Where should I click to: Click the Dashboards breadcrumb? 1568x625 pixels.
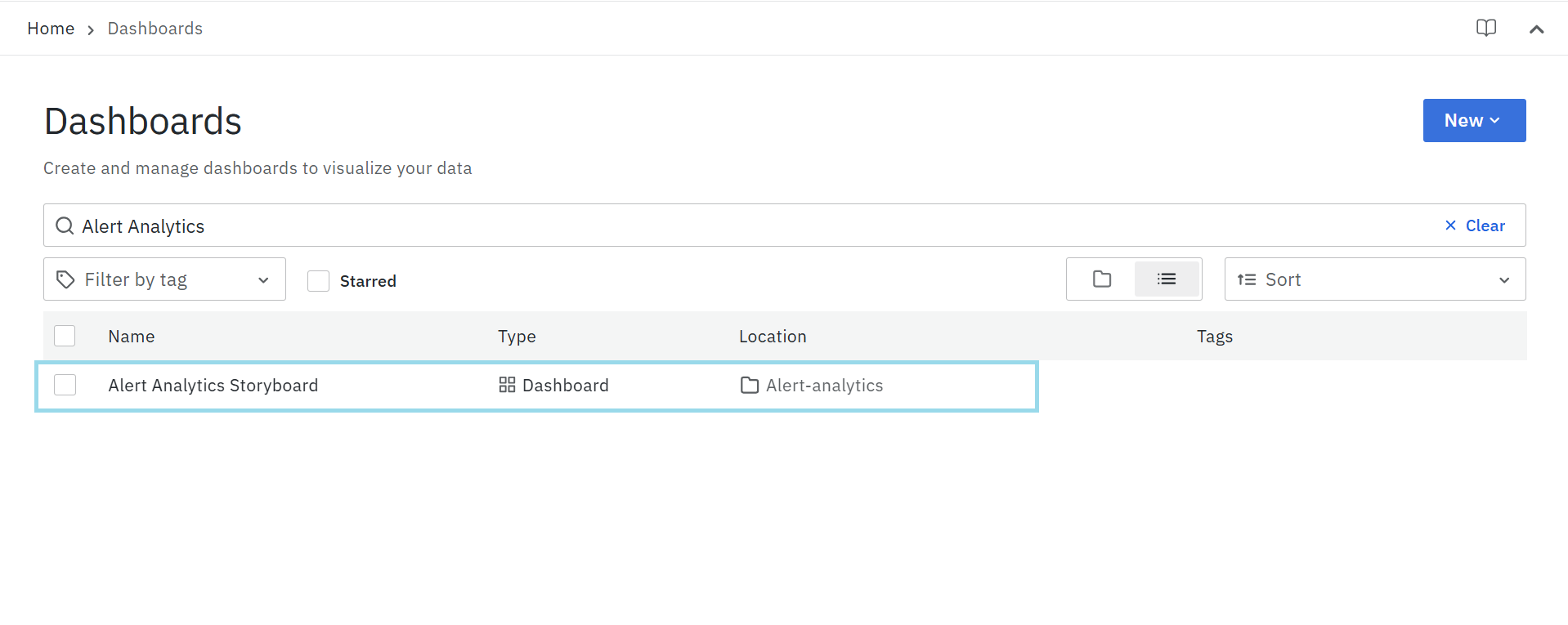(x=155, y=29)
